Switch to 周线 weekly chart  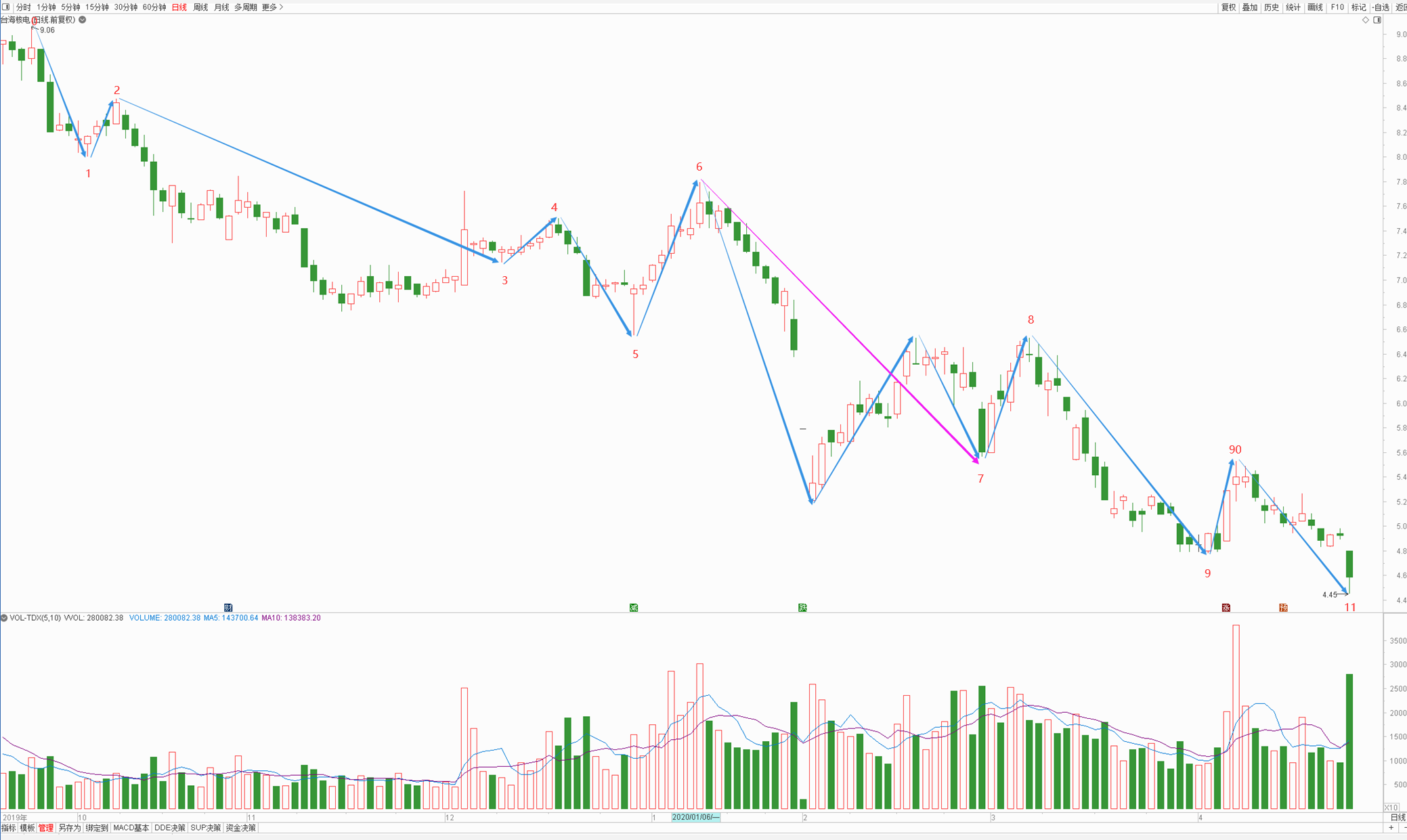click(x=200, y=7)
